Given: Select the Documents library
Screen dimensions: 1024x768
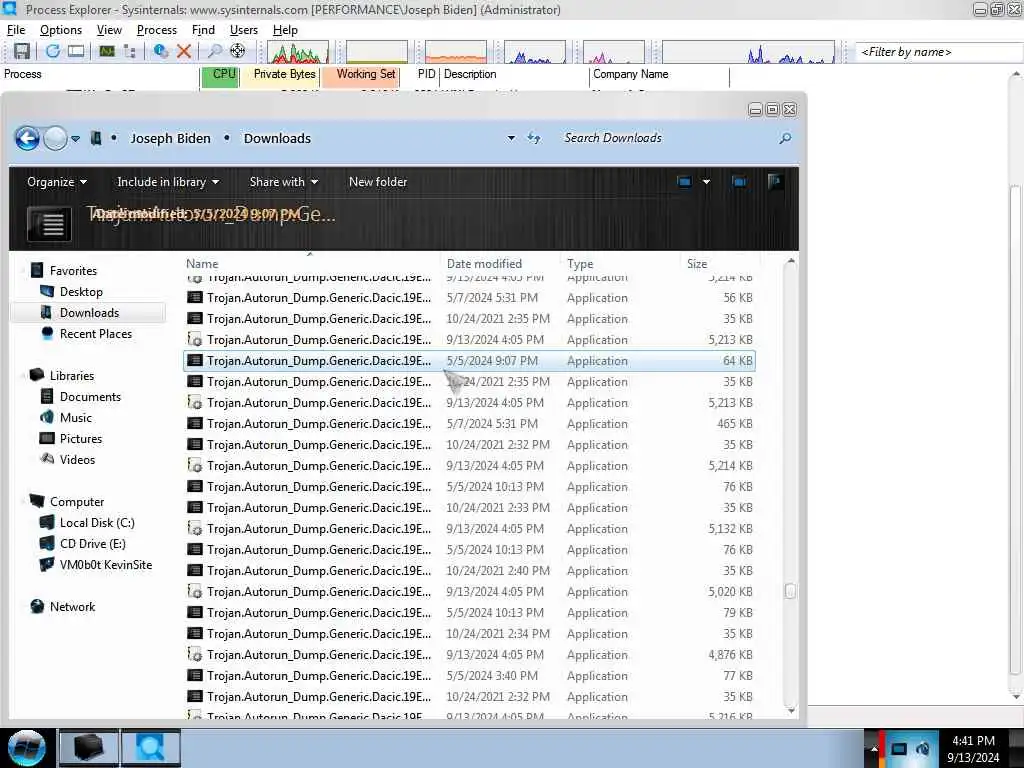Looking at the screenshot, I should [90, 397].
